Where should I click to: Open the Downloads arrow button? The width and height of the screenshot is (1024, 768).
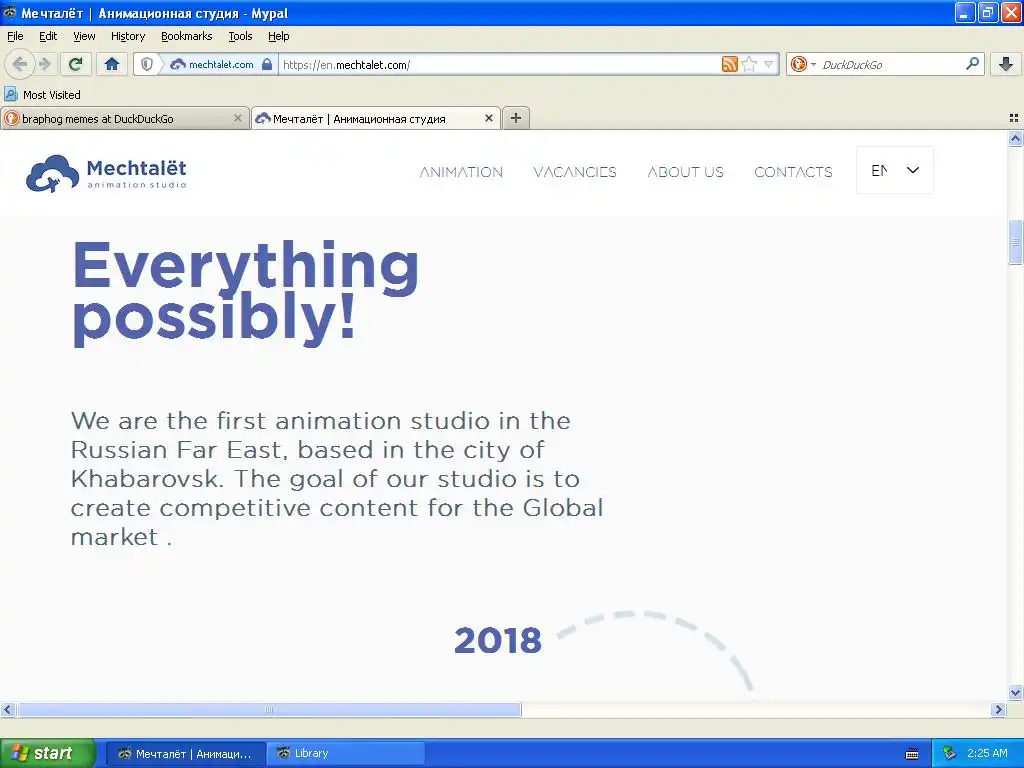1006,64
